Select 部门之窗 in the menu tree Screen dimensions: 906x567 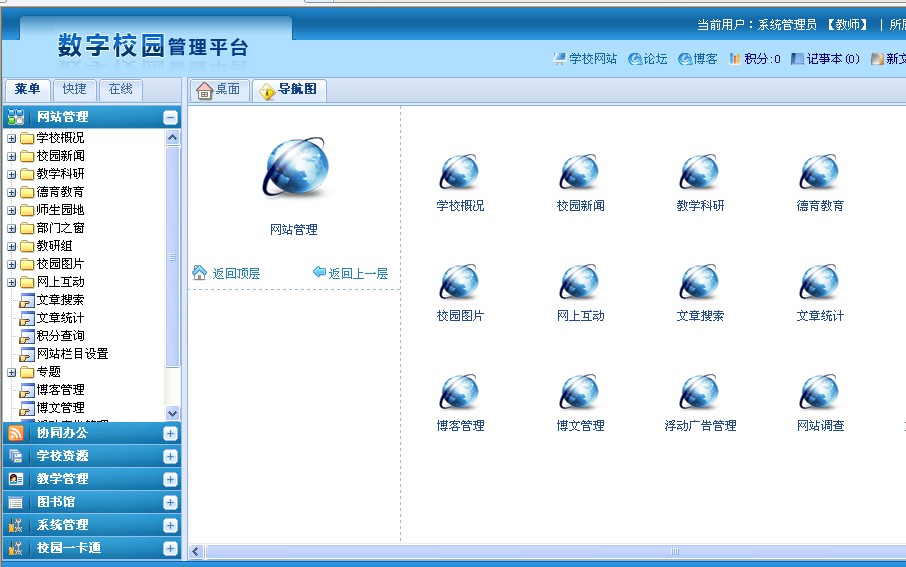60,228
